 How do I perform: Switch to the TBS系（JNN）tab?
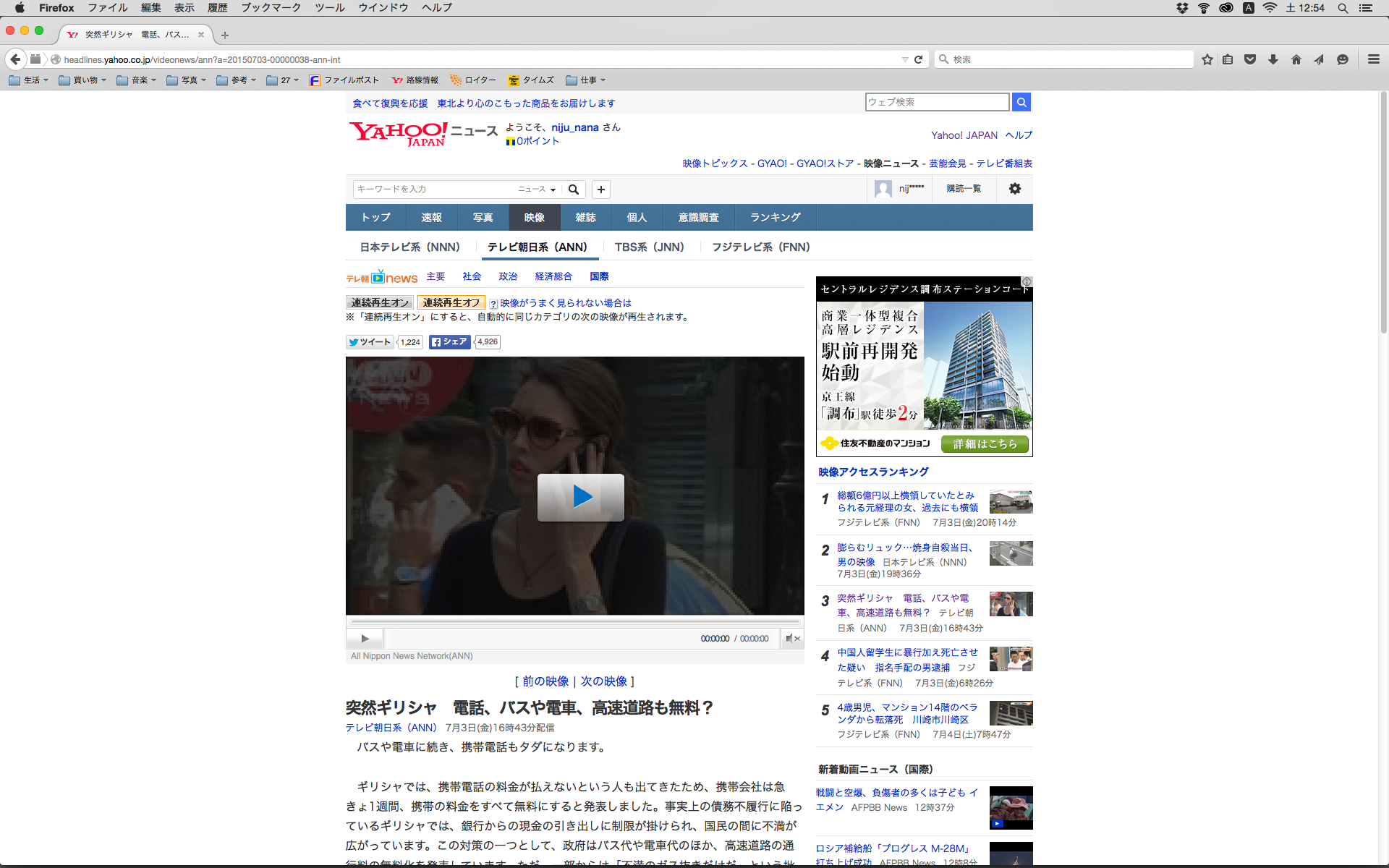point(649,247)
